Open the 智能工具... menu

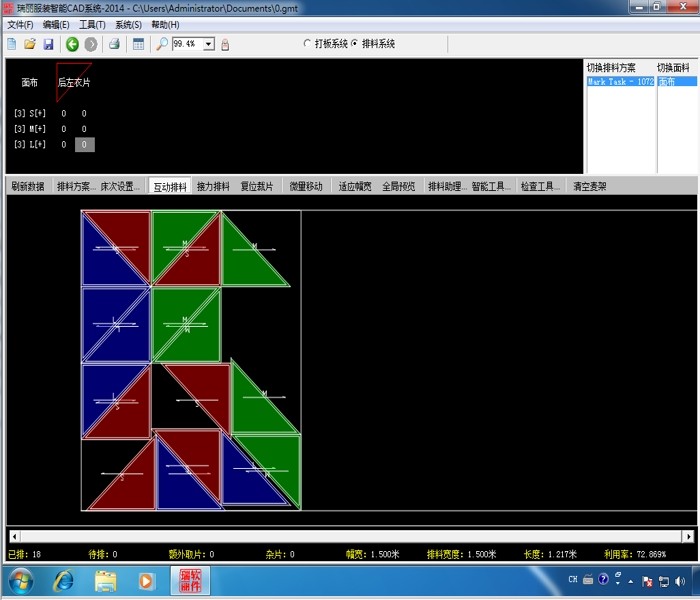tap(491, 186)
